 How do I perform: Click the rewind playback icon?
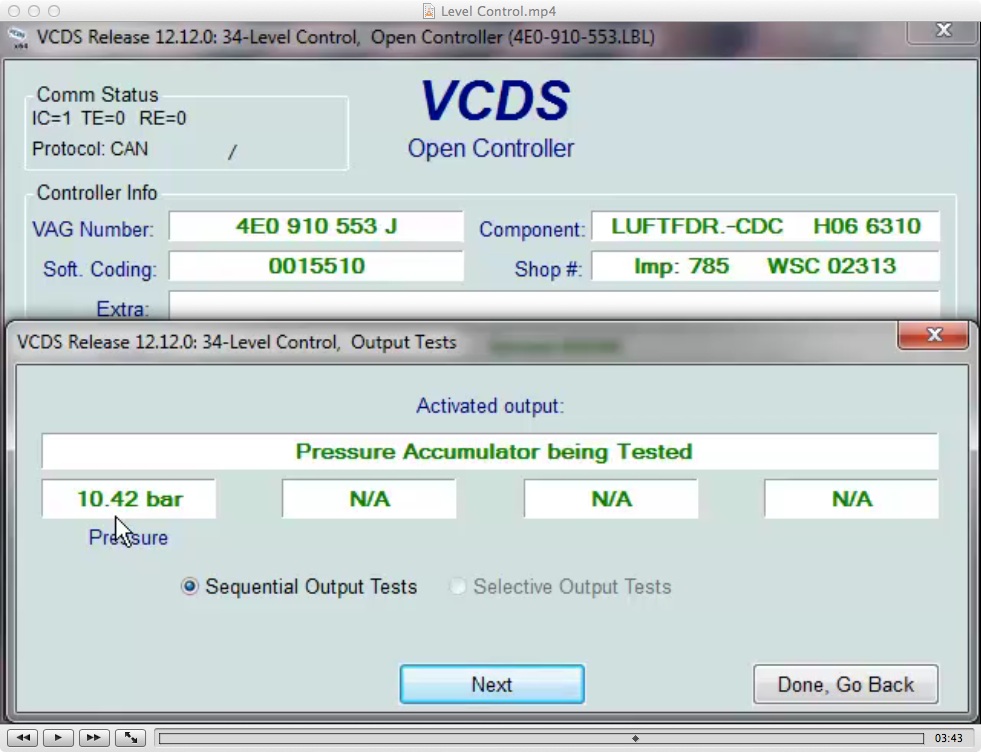tap(23, 738)
